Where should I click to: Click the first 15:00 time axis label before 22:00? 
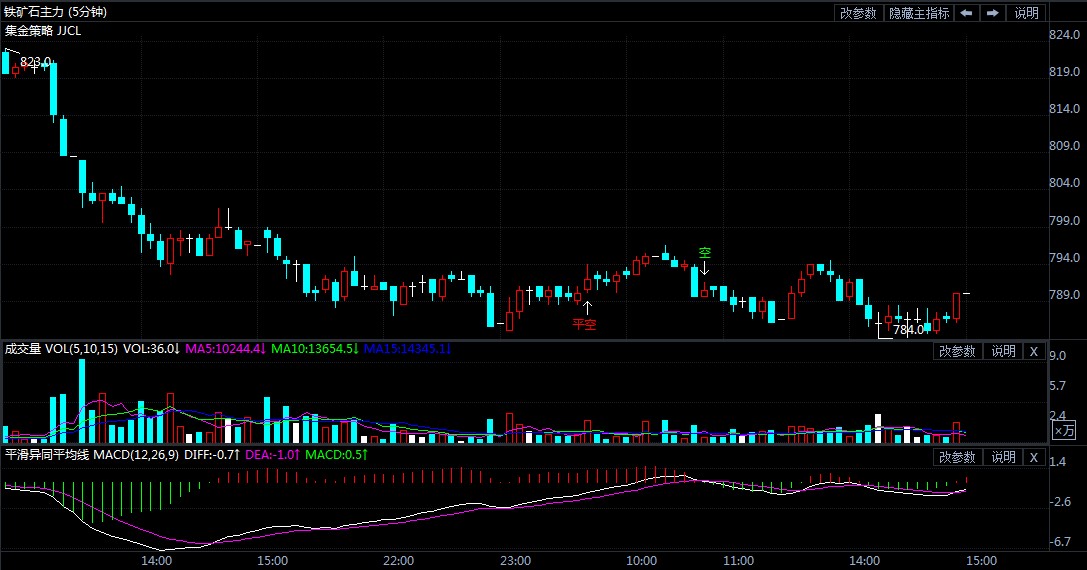[272, 560]
